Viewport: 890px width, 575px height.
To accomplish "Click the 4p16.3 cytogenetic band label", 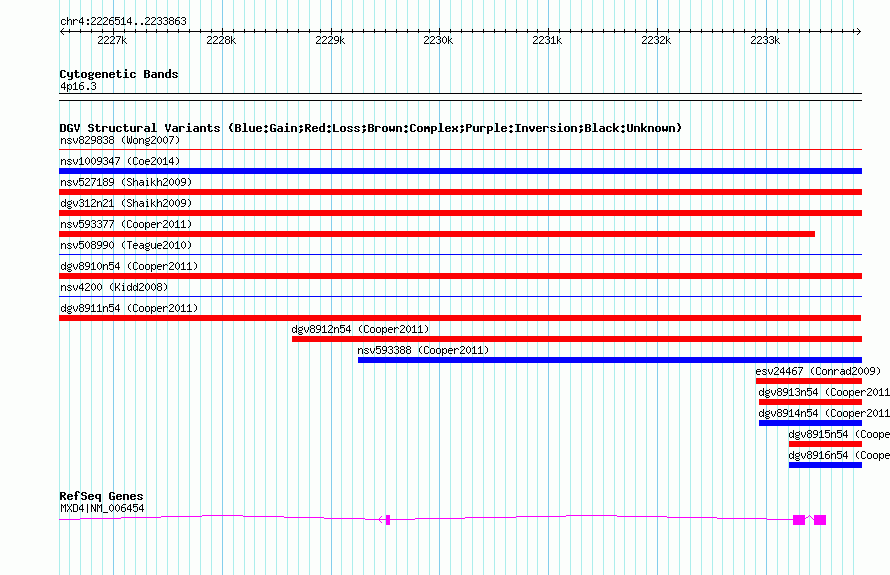I will [78, 87].
